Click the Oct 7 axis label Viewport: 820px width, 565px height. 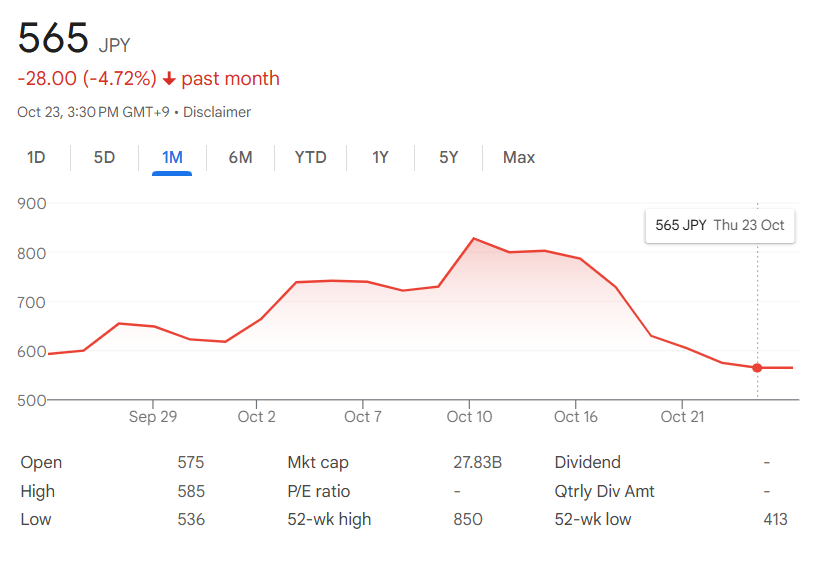363,417
